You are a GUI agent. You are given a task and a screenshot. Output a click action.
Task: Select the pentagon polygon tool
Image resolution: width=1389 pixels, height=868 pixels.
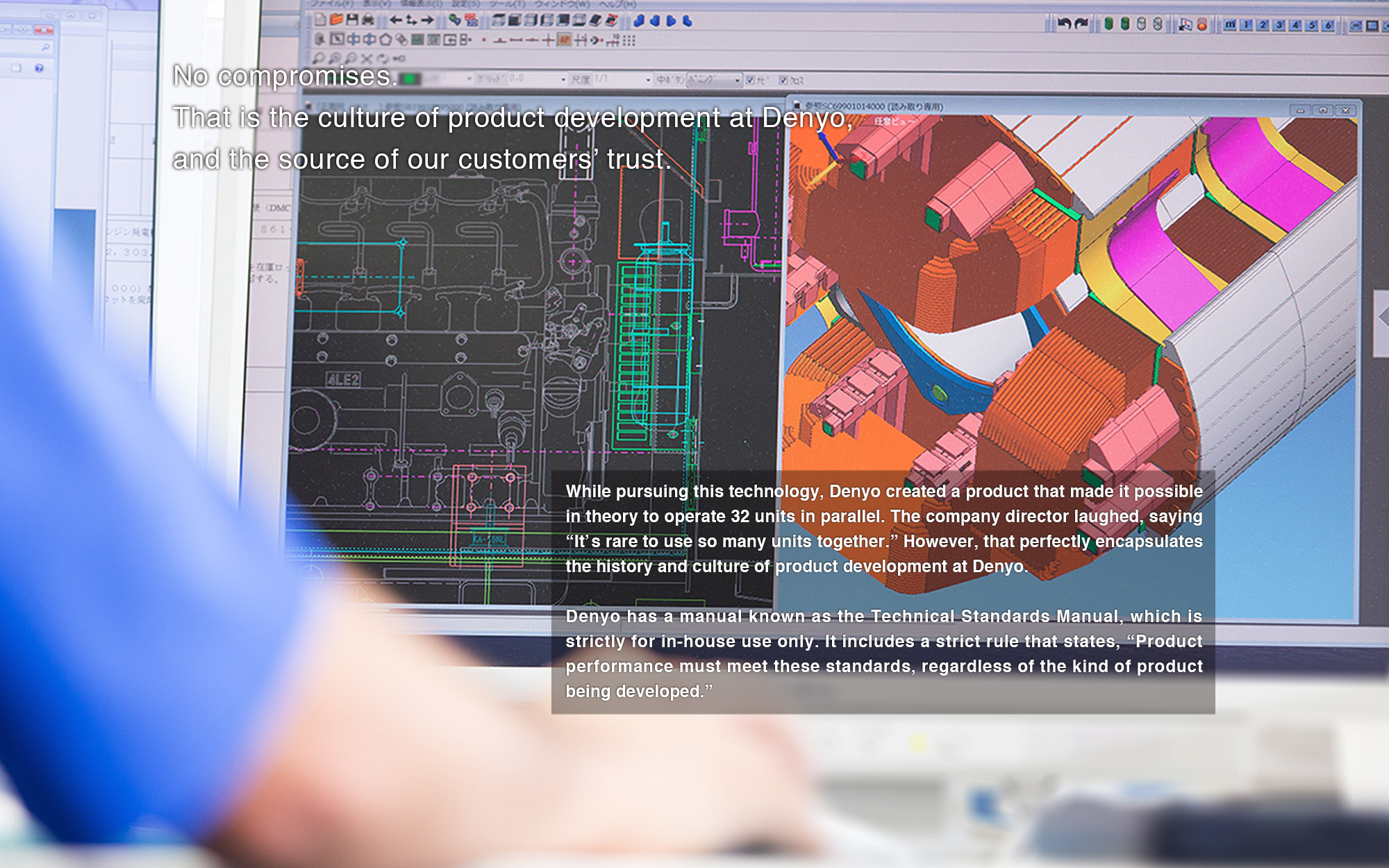(385, 40)
